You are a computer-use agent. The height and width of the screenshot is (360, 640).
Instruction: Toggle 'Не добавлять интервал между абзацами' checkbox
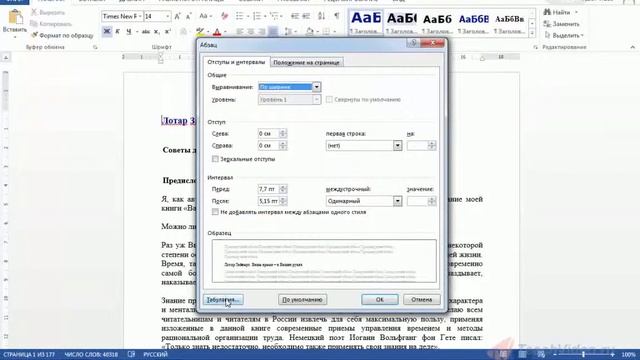[x=215, y=212]
